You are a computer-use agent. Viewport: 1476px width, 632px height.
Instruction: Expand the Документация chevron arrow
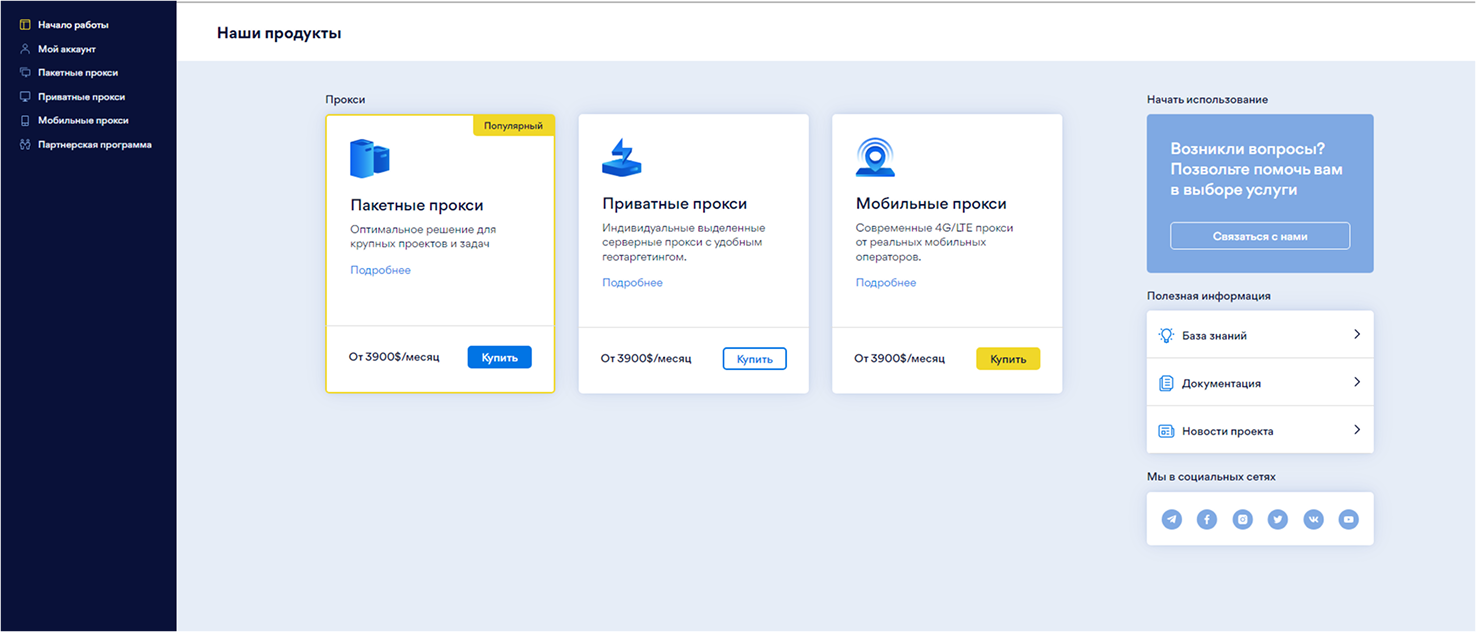[1356, 382]
